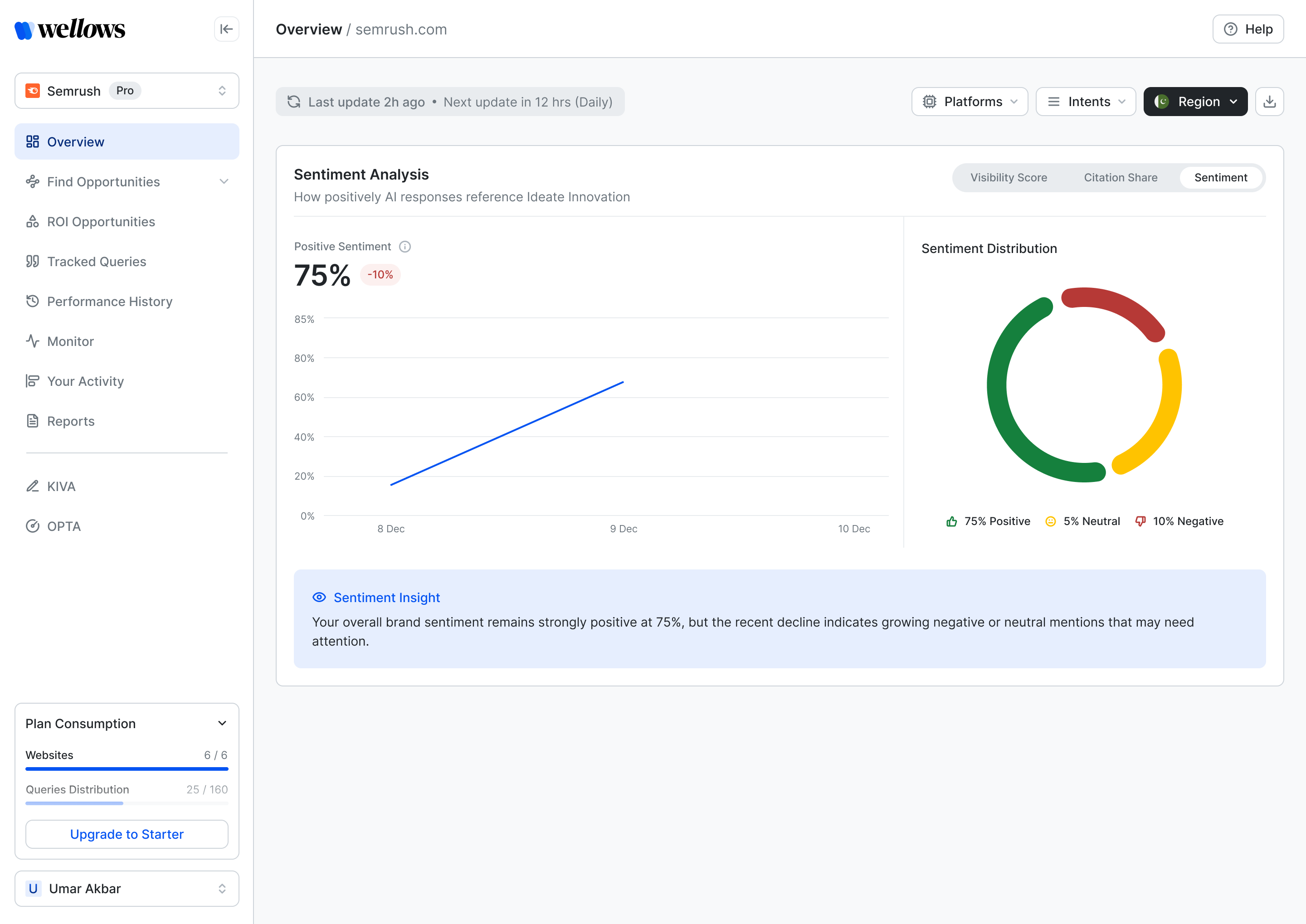Image resolution: width=1306 pixels, height=924 pixels.
Task: Open Tracked Queries in the sidebar
Action: [x=127, y=261]
